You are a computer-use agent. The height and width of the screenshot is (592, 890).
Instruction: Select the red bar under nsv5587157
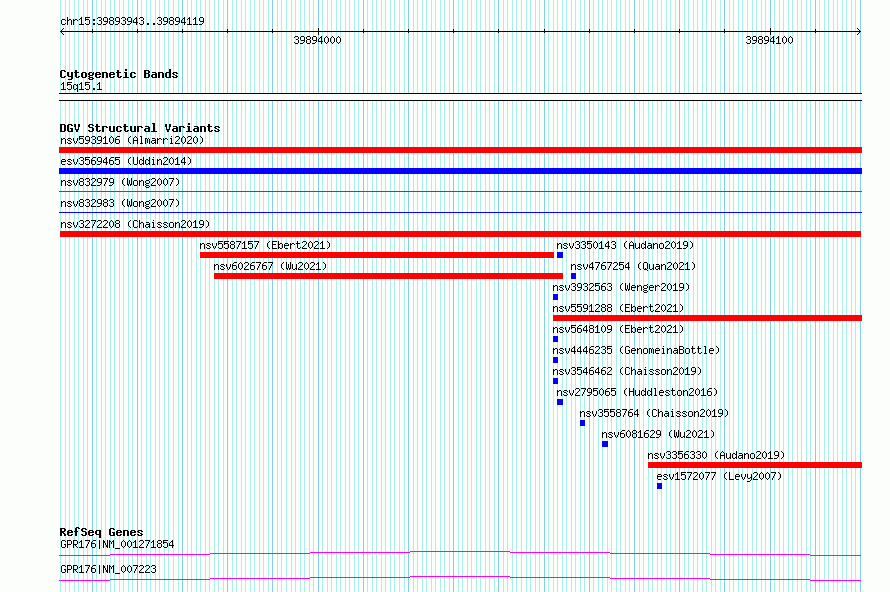click(x=377, y=255)
